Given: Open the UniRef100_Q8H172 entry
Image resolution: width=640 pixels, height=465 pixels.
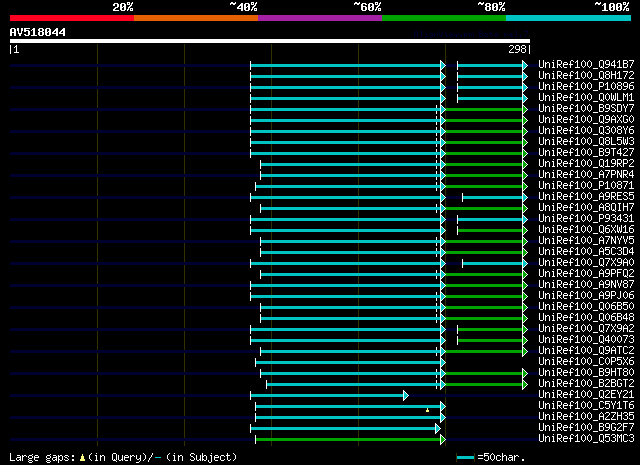Looking at the screenshot, I should pyautogui.click(x=586, y=76).
